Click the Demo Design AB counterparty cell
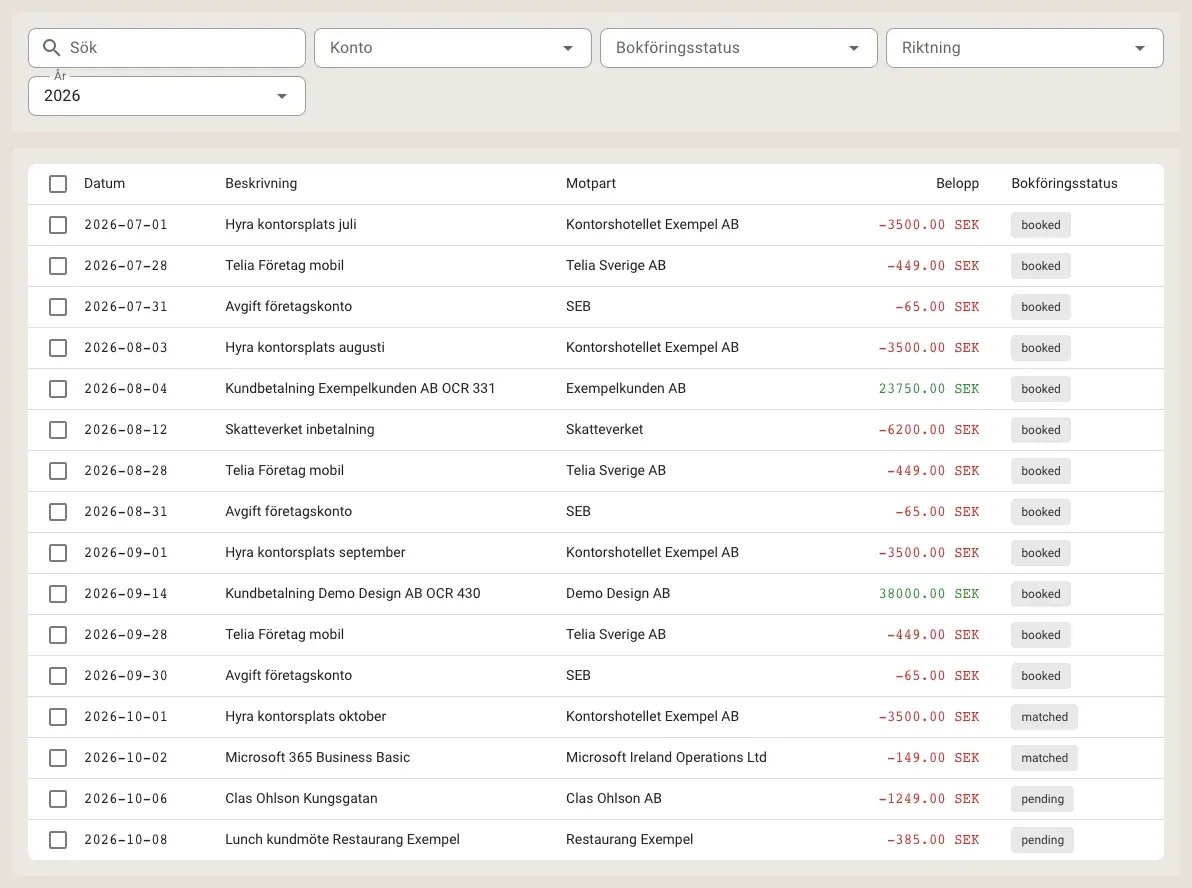This screenshot has height=888, width=1192. pos(617,594)
